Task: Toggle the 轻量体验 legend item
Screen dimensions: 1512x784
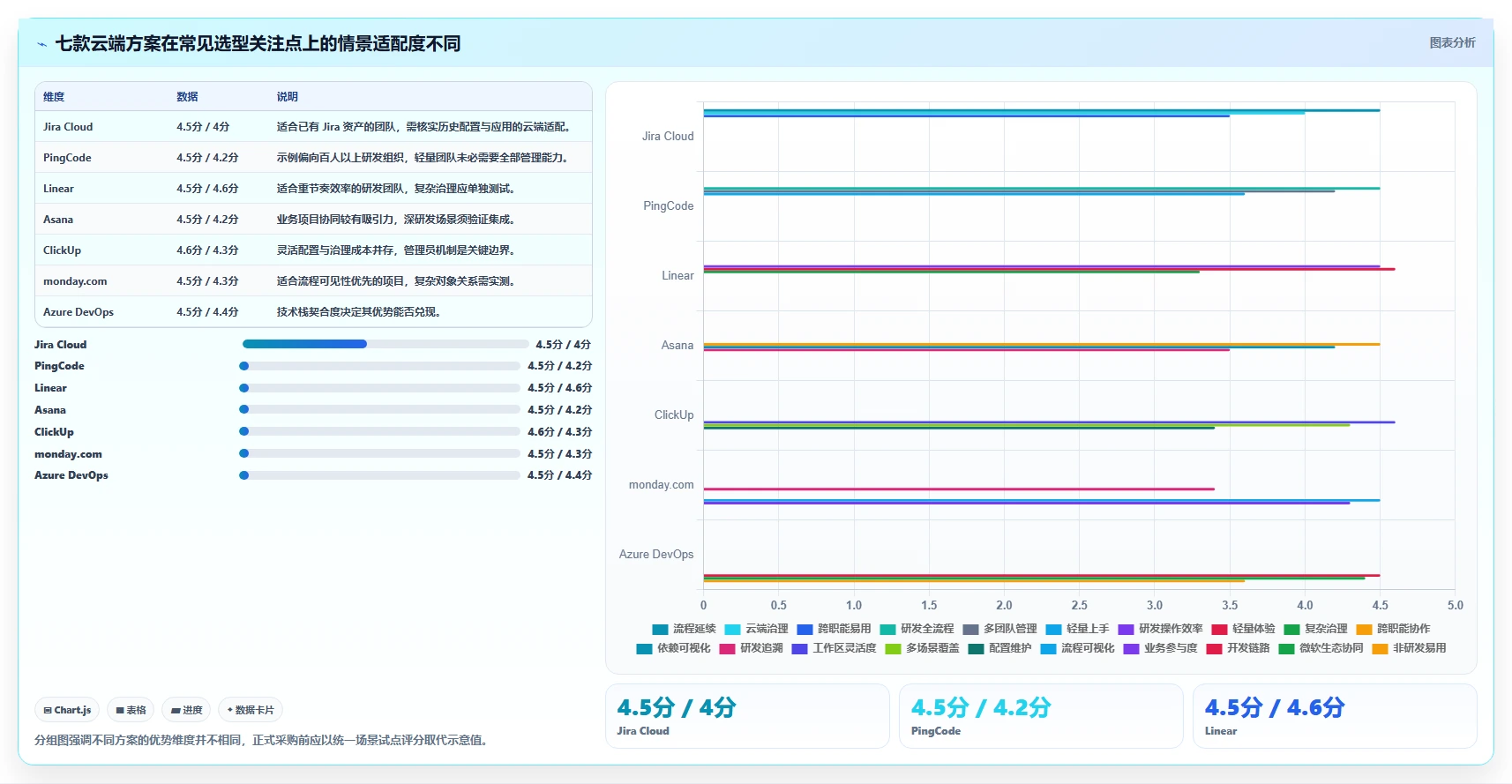Action: [1243, 629]
